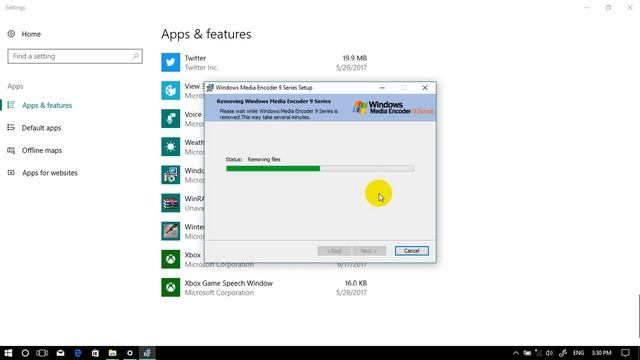This screenshot has width=640, height=360.
Task: Click the Voice Recorder app icon
Action: click(171, 119)
